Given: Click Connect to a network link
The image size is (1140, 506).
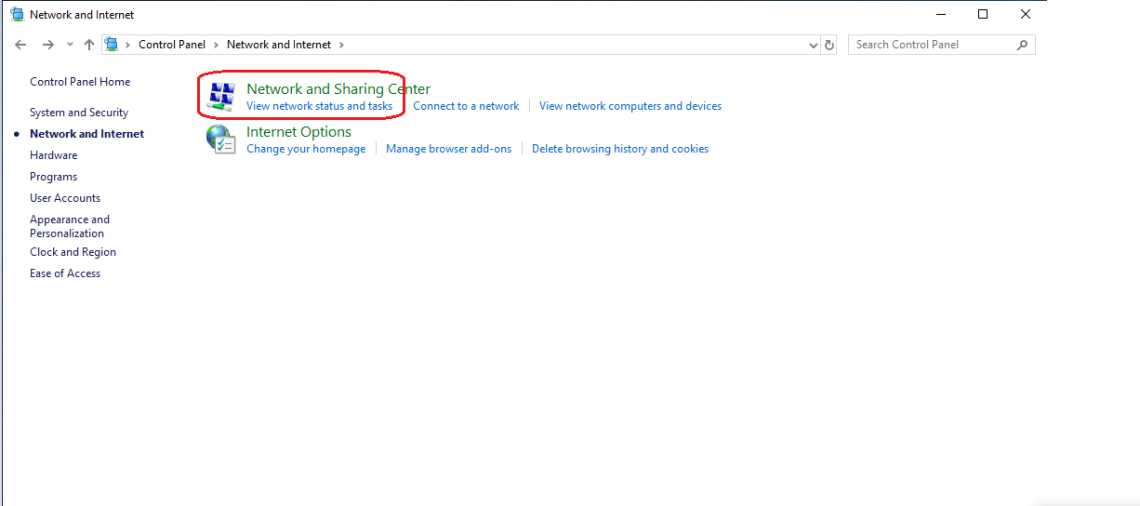Looking at the screenshot, I should pyautogui.click(x=466, y=106).
